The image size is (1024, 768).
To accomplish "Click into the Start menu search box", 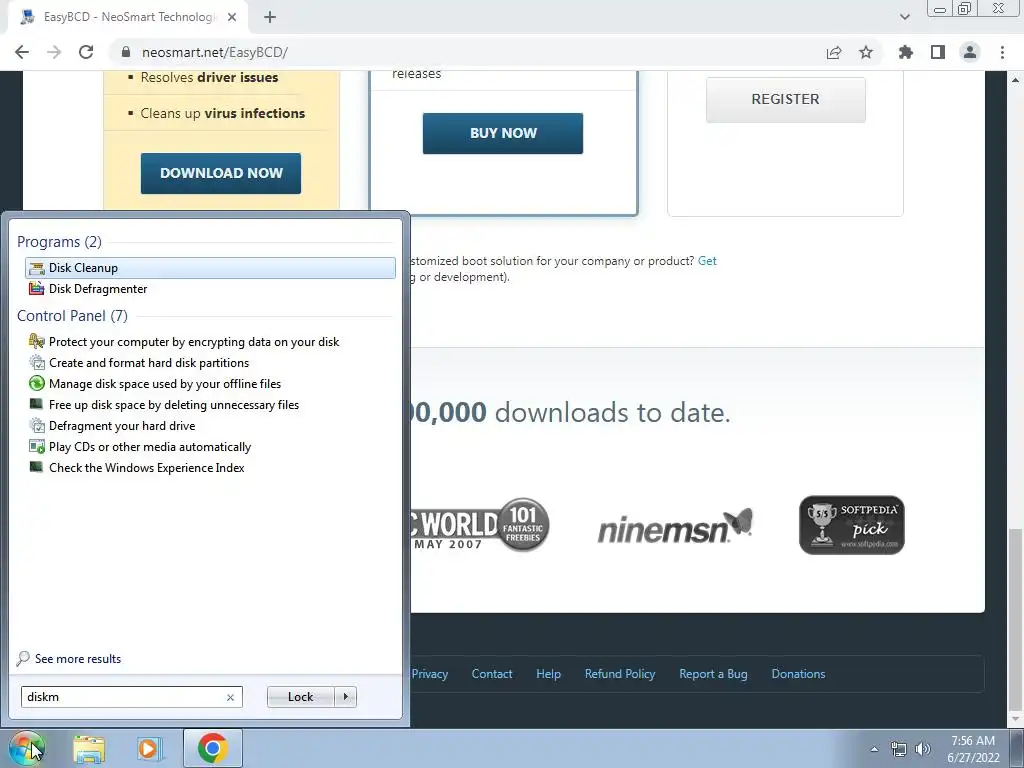I will pos(123,697).
